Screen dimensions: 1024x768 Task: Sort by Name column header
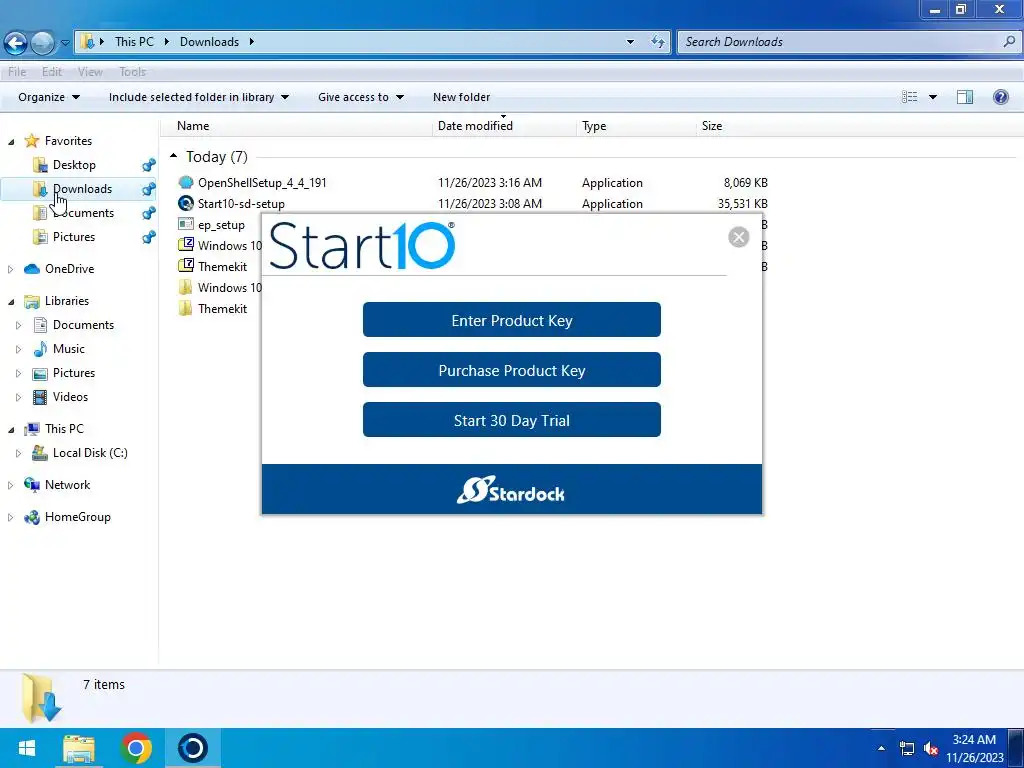tap(193, 126)
